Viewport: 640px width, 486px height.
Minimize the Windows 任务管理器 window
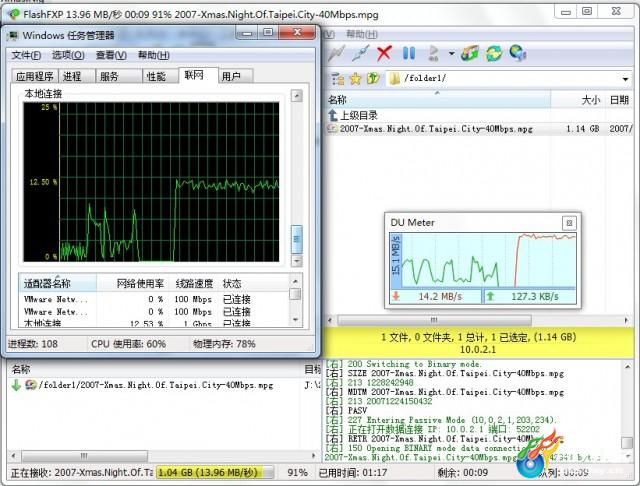[246, 33]
